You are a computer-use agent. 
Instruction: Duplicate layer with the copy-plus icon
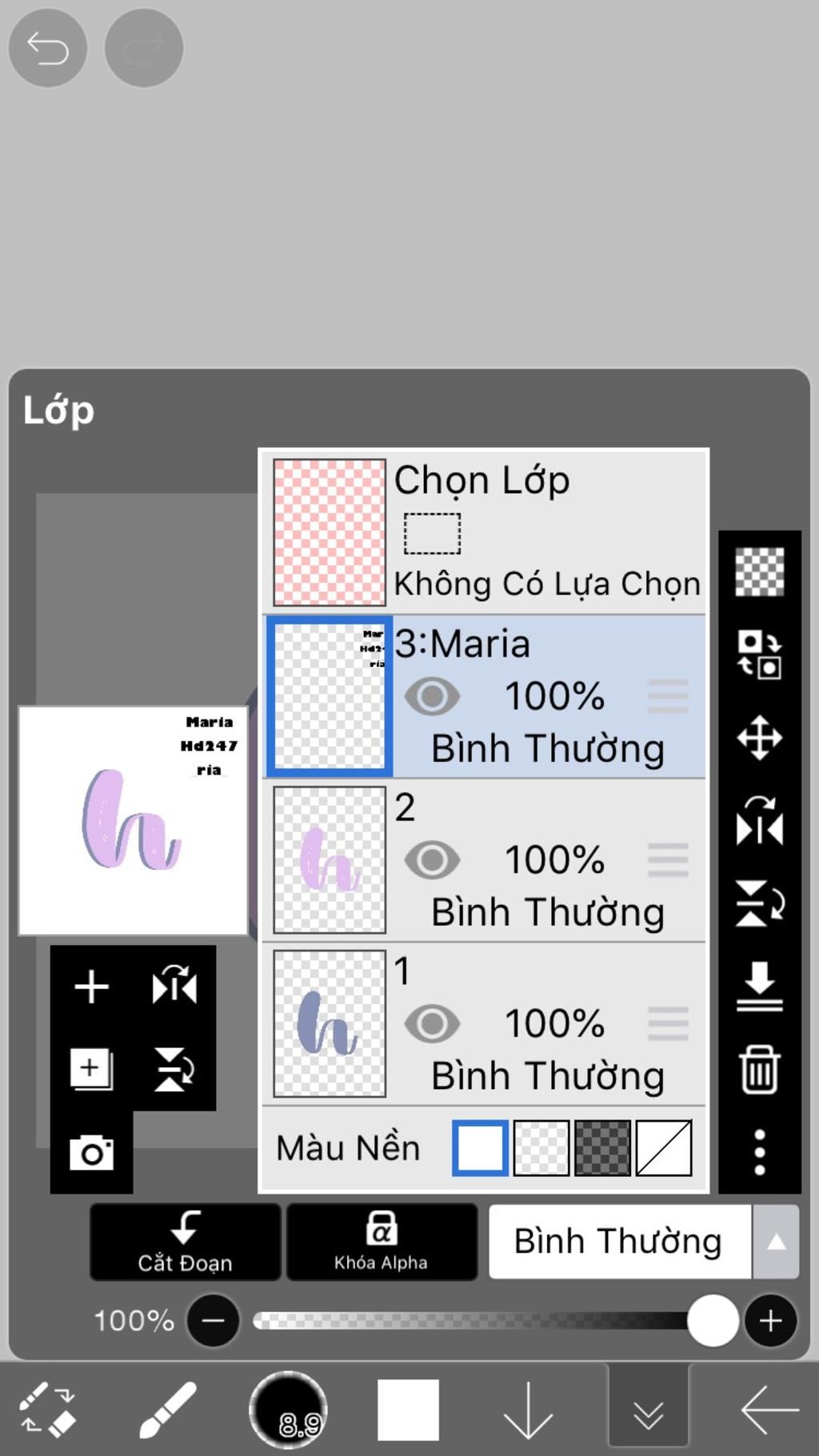[x=91, y=1069]
